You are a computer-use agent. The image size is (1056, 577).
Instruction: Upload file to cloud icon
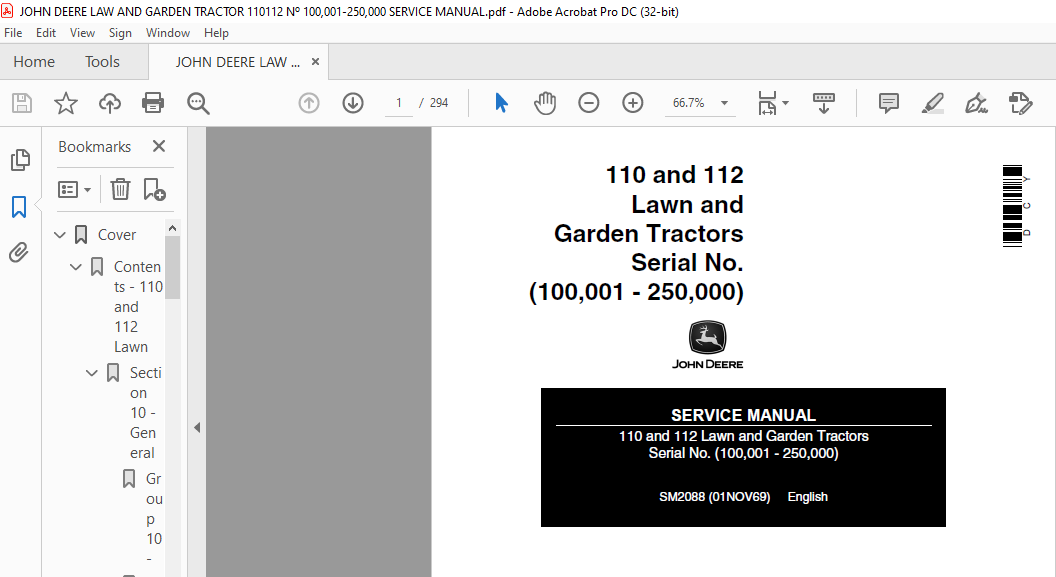point(110,103)
